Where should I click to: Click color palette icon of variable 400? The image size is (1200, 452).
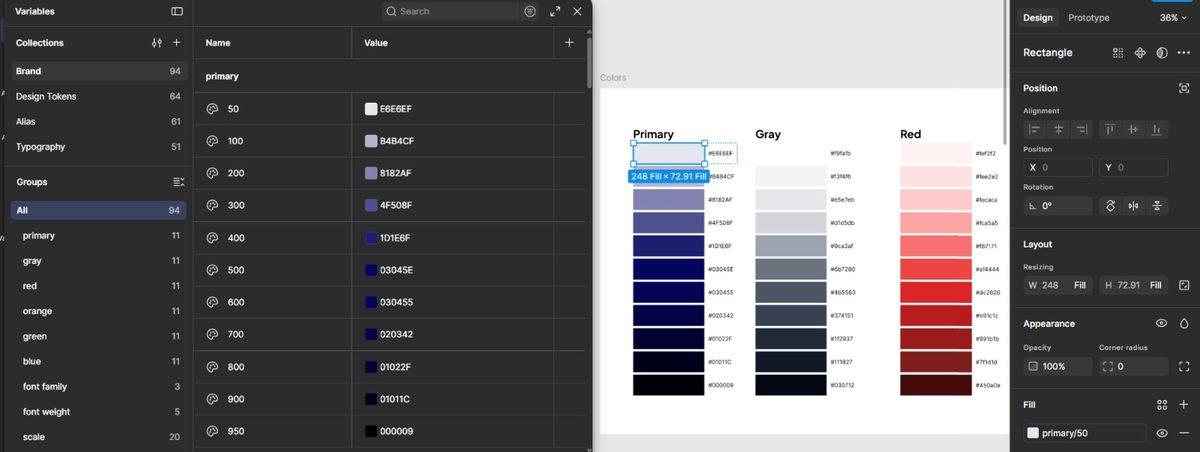212,238
